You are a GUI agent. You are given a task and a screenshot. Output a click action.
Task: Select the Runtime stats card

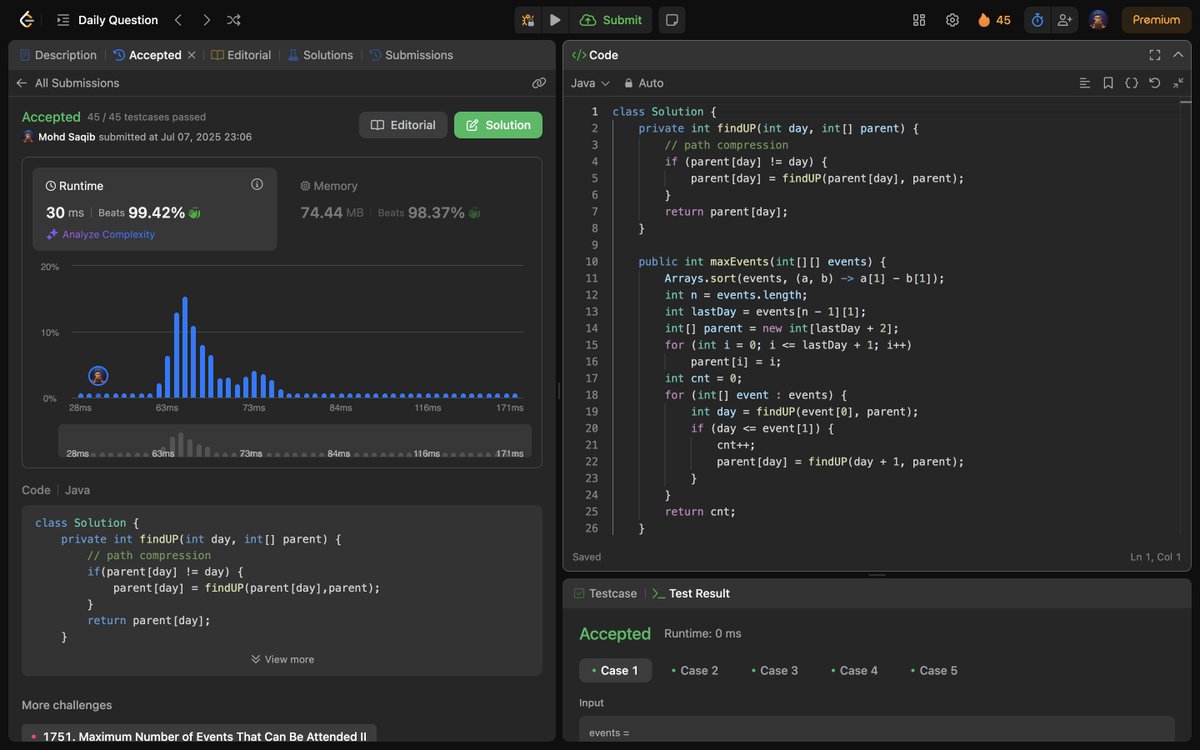[x=155, y=209]
